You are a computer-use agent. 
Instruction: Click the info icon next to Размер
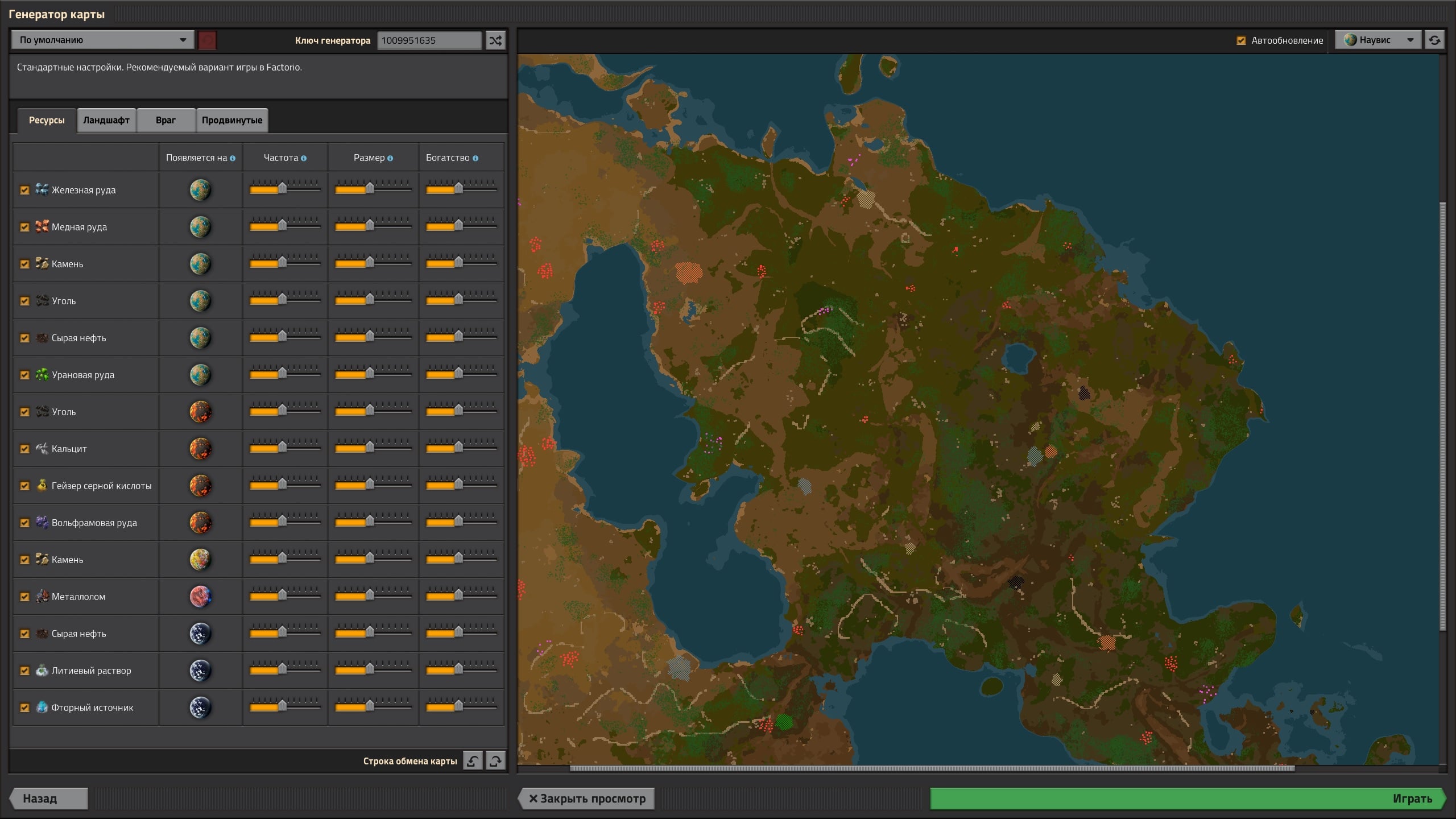[390, 158]
